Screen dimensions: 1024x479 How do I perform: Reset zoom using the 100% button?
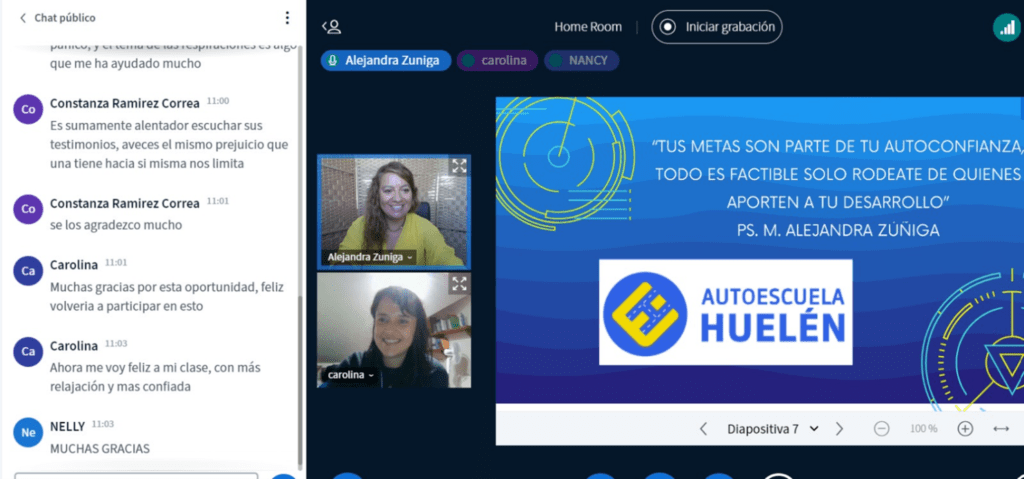[923, 429]
